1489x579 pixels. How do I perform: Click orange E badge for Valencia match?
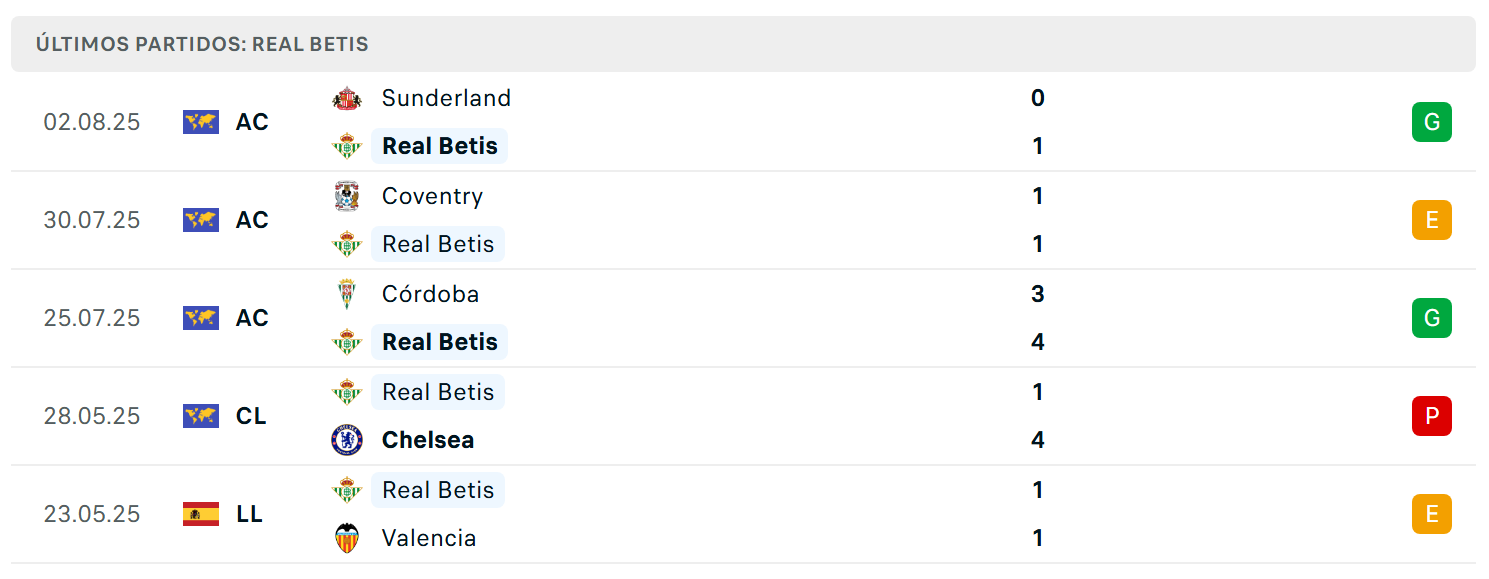tap(1432, 514)
